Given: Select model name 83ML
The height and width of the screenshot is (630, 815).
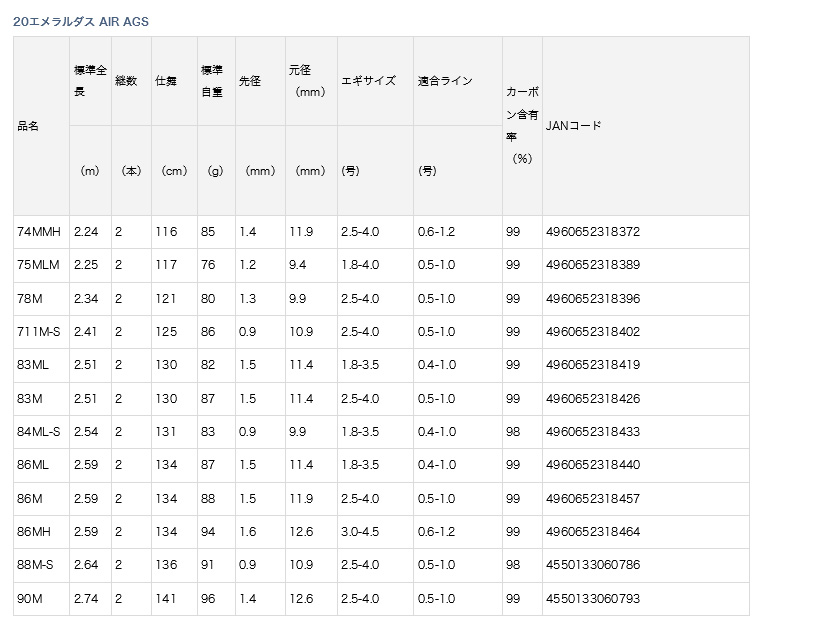Looking at the screenshot, I should point(33,365).
